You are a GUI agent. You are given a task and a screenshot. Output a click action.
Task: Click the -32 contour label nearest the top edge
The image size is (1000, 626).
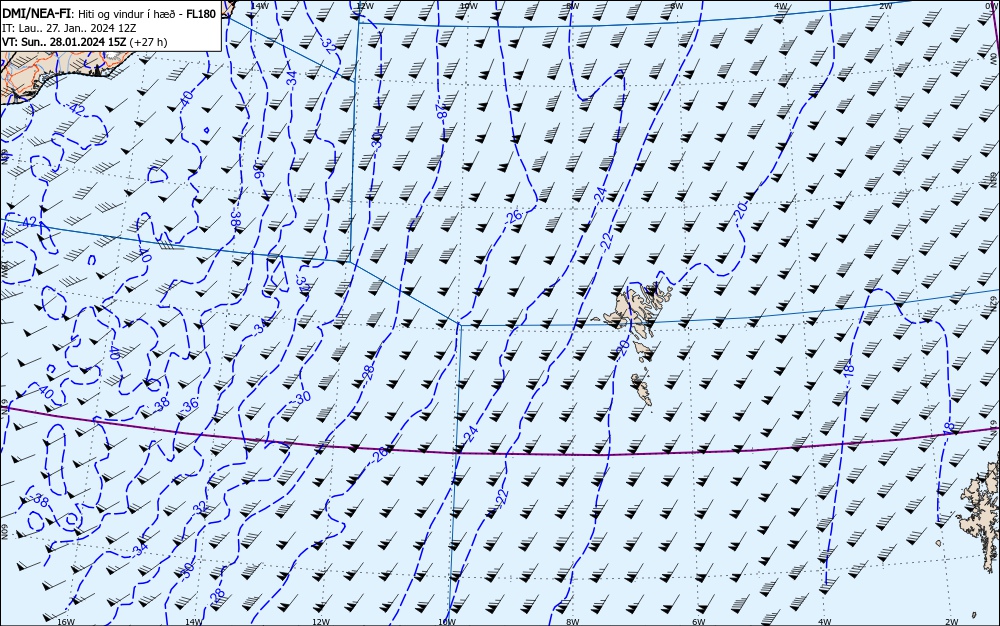327,44
